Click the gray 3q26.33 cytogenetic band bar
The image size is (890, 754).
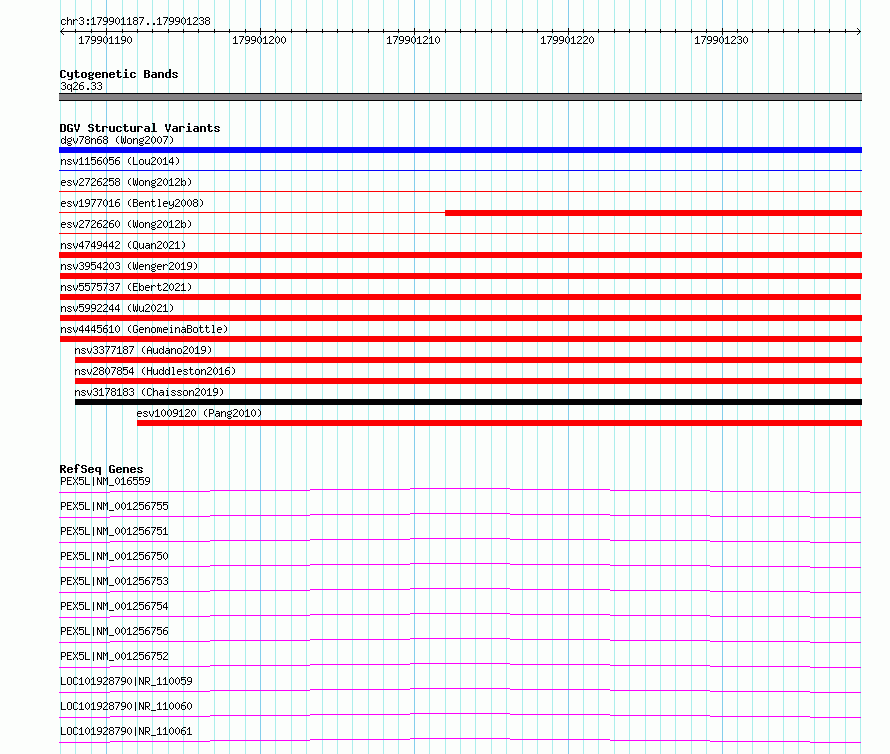pos(460,97)
